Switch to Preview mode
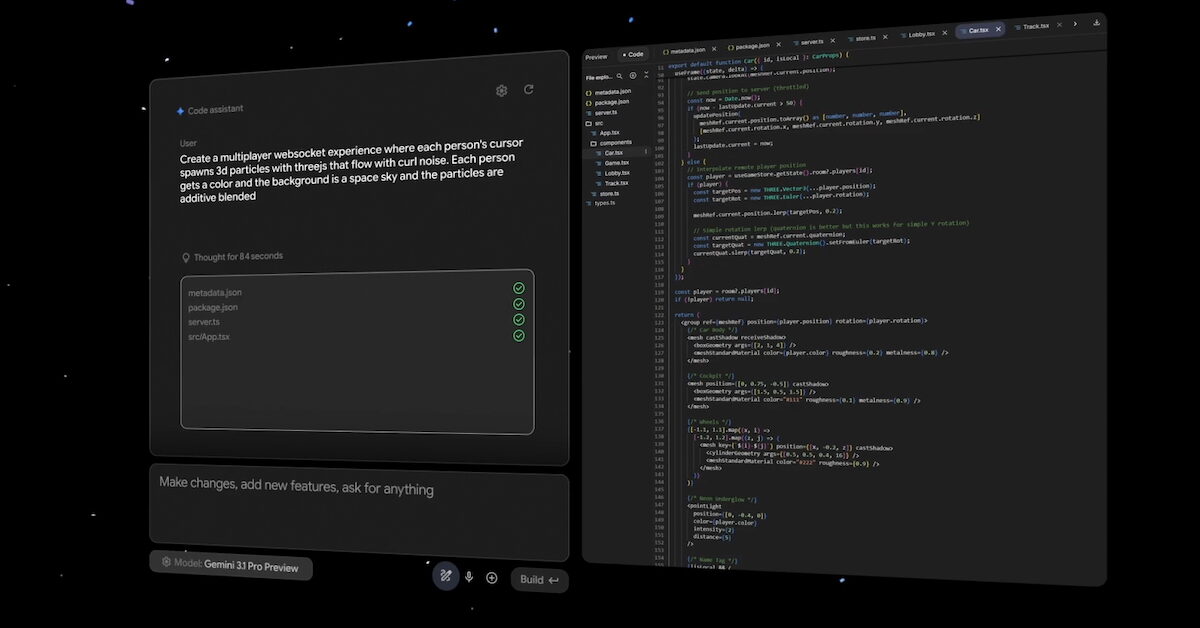The image size is (1200, 628). point(596,55)
